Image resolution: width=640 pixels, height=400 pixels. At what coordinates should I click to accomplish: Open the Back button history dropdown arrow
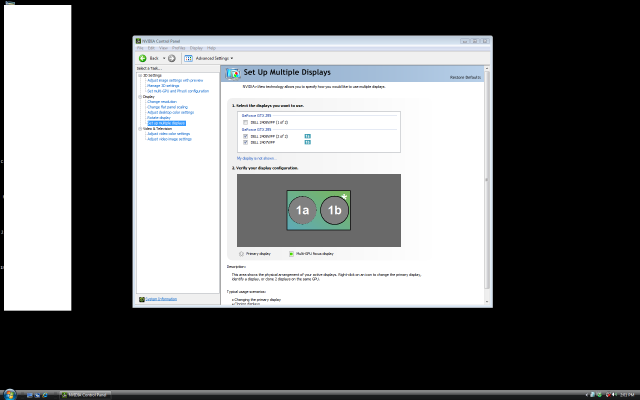[x=164, y=58]
